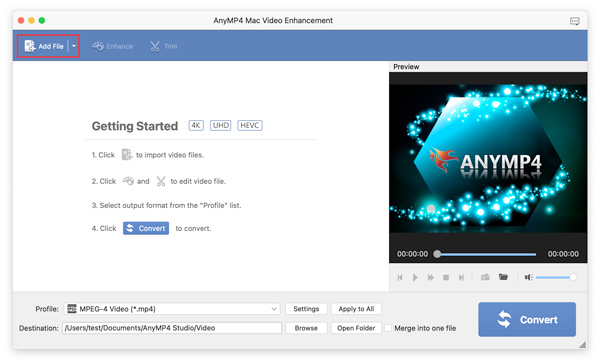Play the preview video

[415, 277]
